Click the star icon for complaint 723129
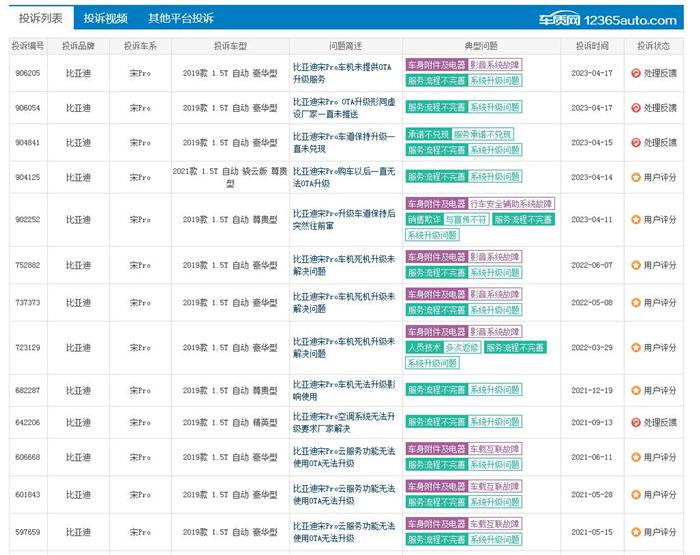This screenshot has width=700, height=555. 635,347
